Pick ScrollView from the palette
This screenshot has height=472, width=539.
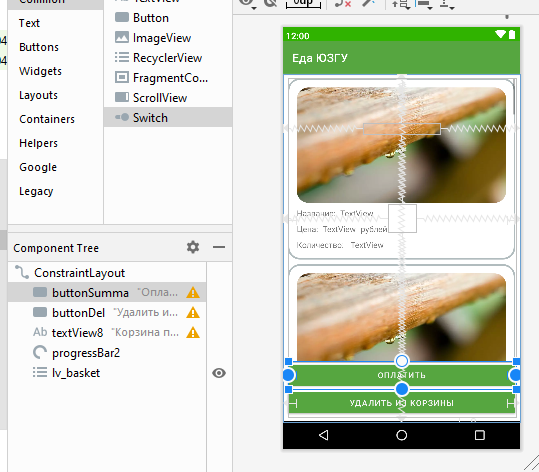click(168, 98)
